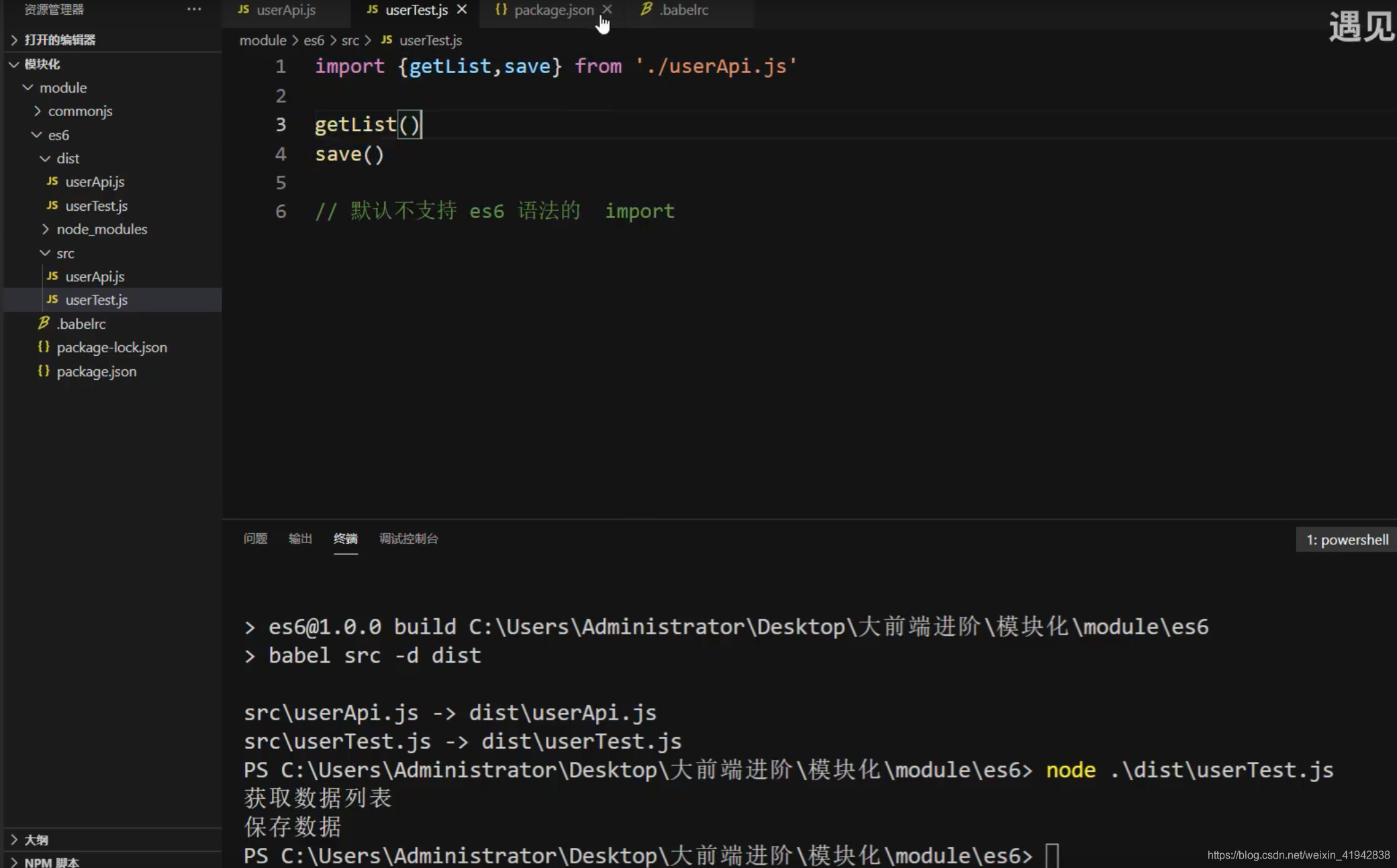1397x868 pixels.
Task: Click the module breadcrumb segment
Action: coord(262,40)
